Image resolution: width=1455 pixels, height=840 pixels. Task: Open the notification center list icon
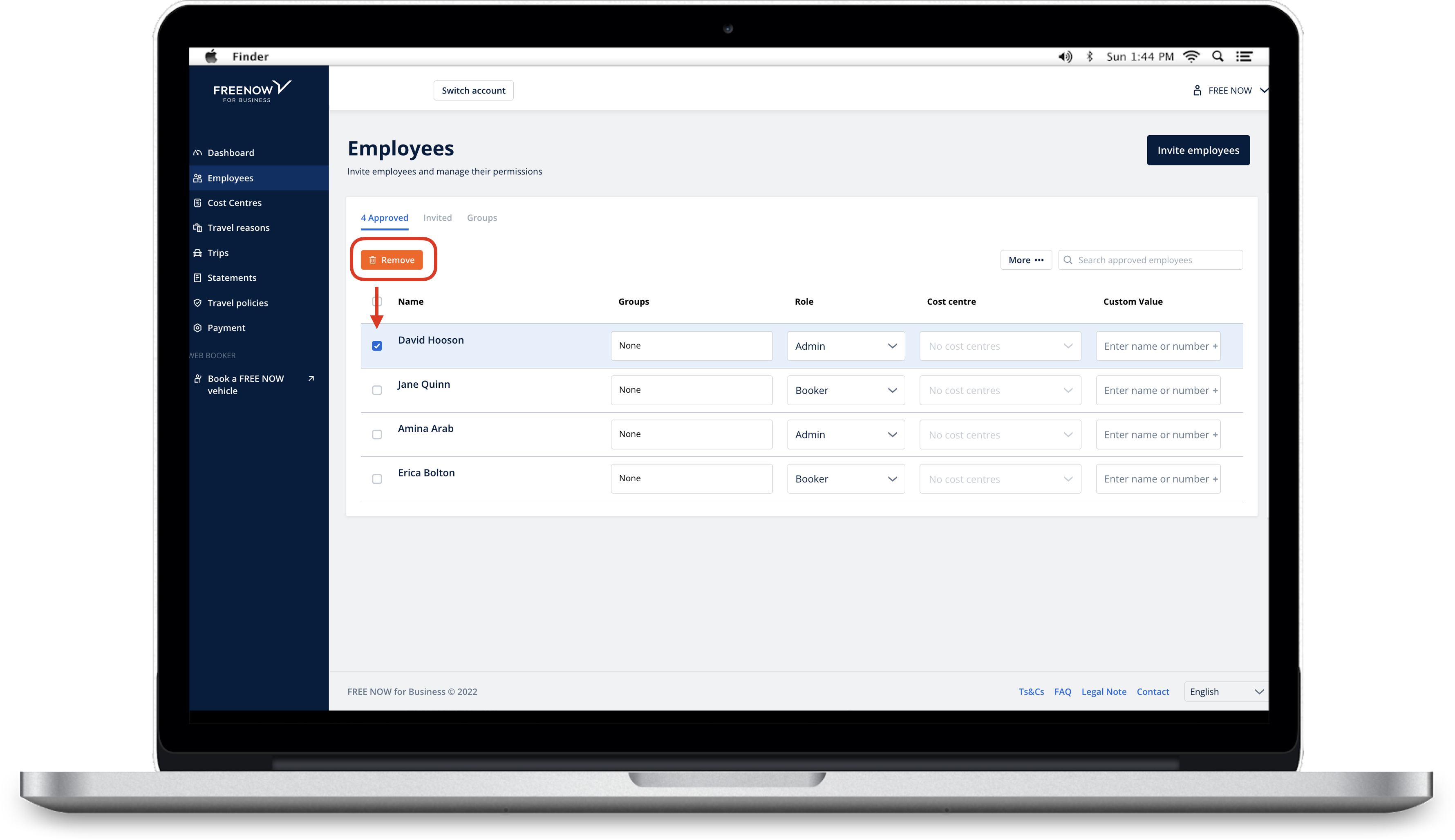click(x=1244, y=56)
